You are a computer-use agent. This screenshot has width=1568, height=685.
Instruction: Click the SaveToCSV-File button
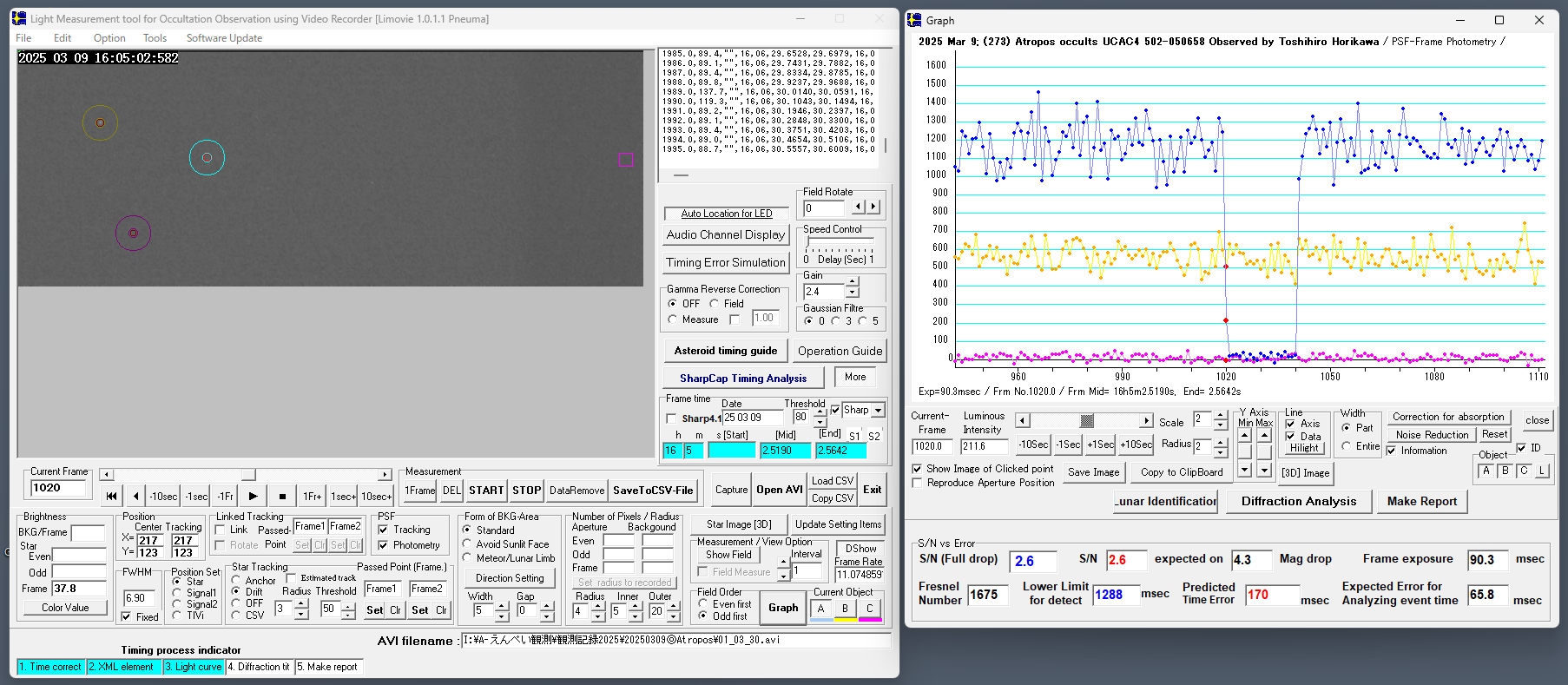tap(653, 491)
